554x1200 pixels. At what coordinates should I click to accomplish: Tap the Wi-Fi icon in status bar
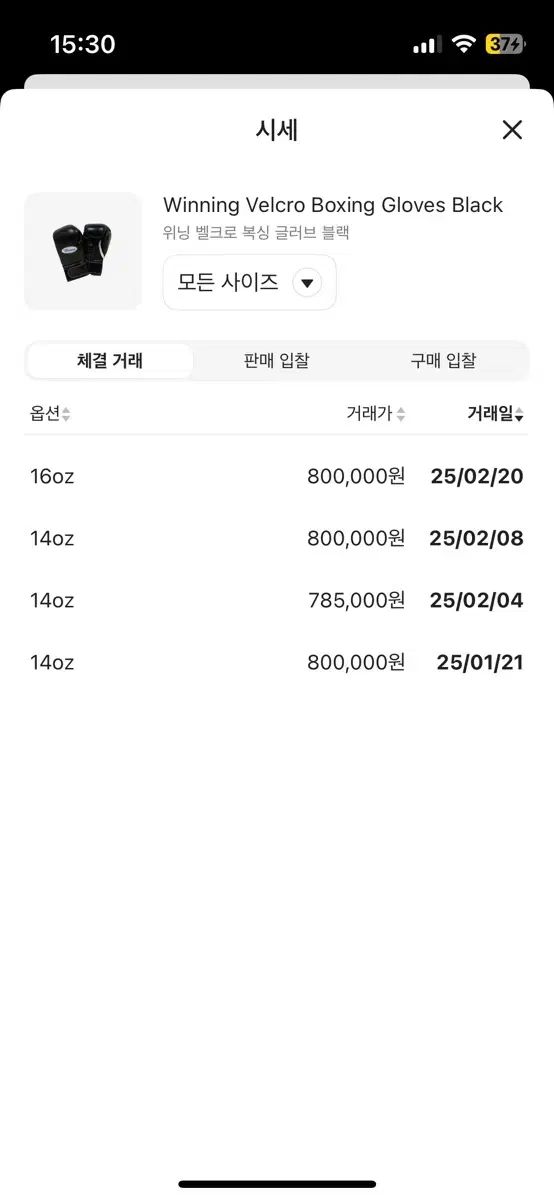click(463, 44)
